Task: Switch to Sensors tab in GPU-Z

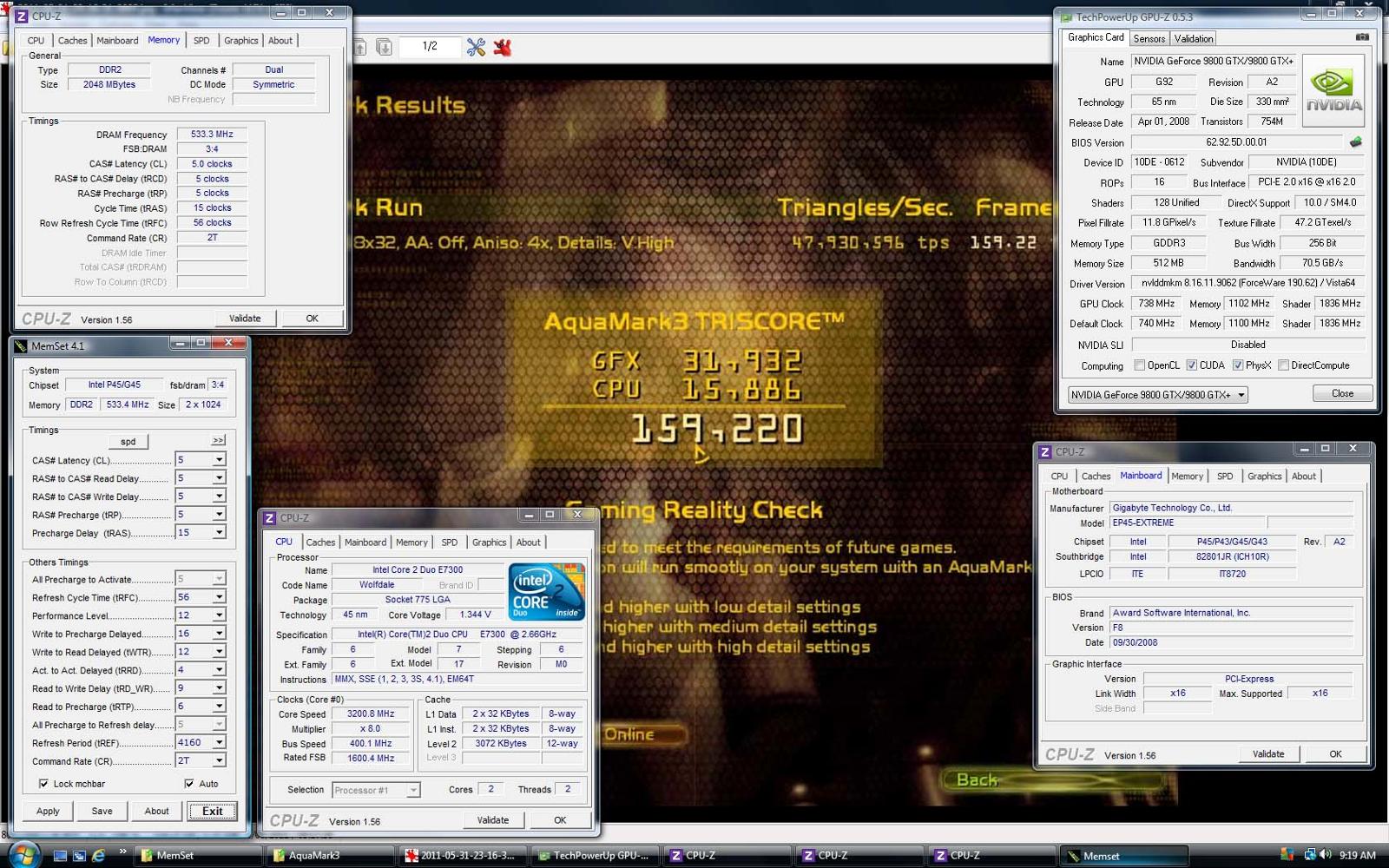Action: [x=1149, y=39]
